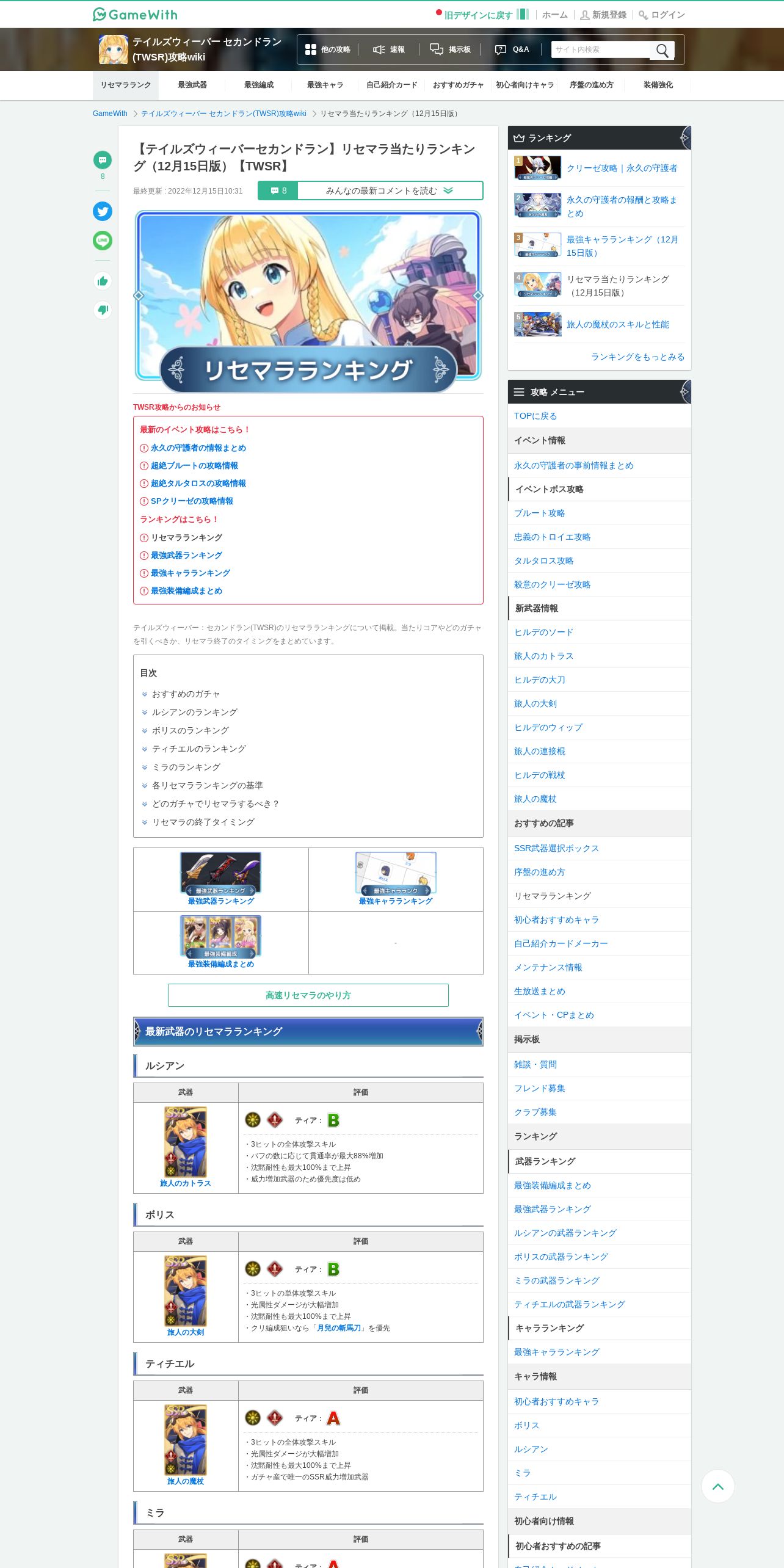Select 序盤の進め方 tab
The width and height of the screenshot is (784, 1568).
point(592,85)
